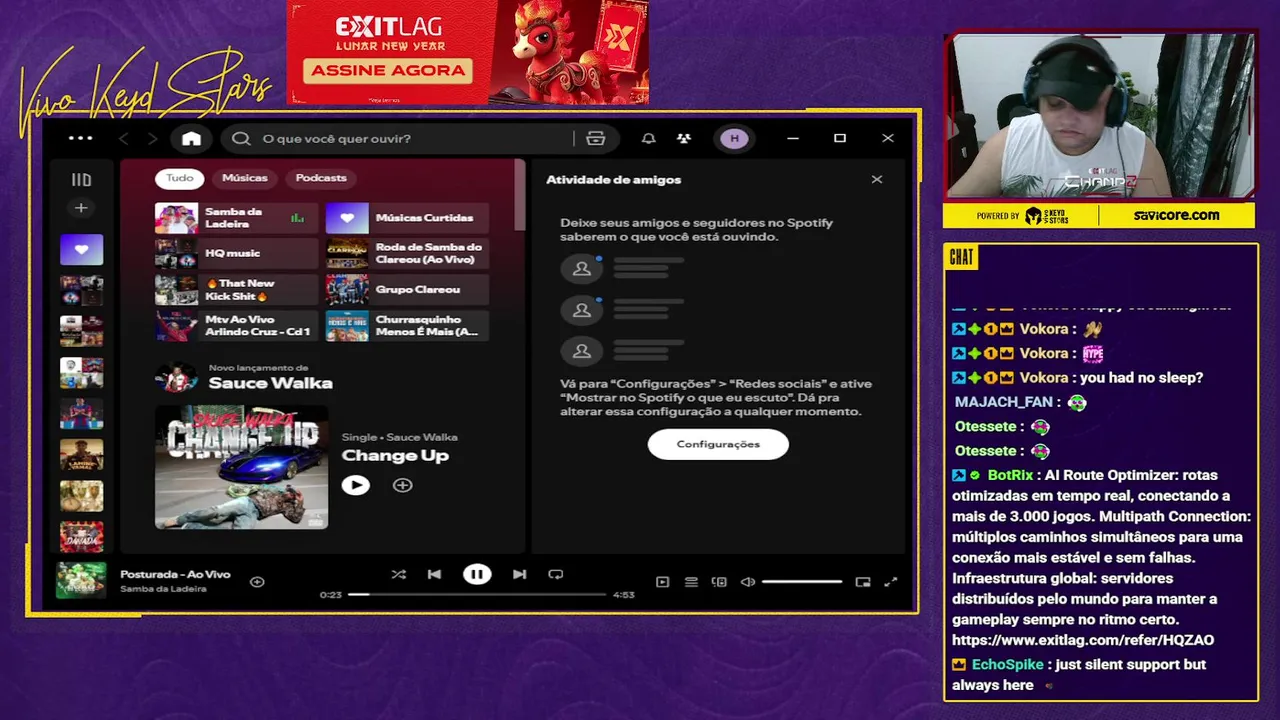Image resolution: width=1280 pixels, height=720 pixels.
Task: Open the 'Posturada - Ao Vivo' track title
Action: tap(175, 574)
